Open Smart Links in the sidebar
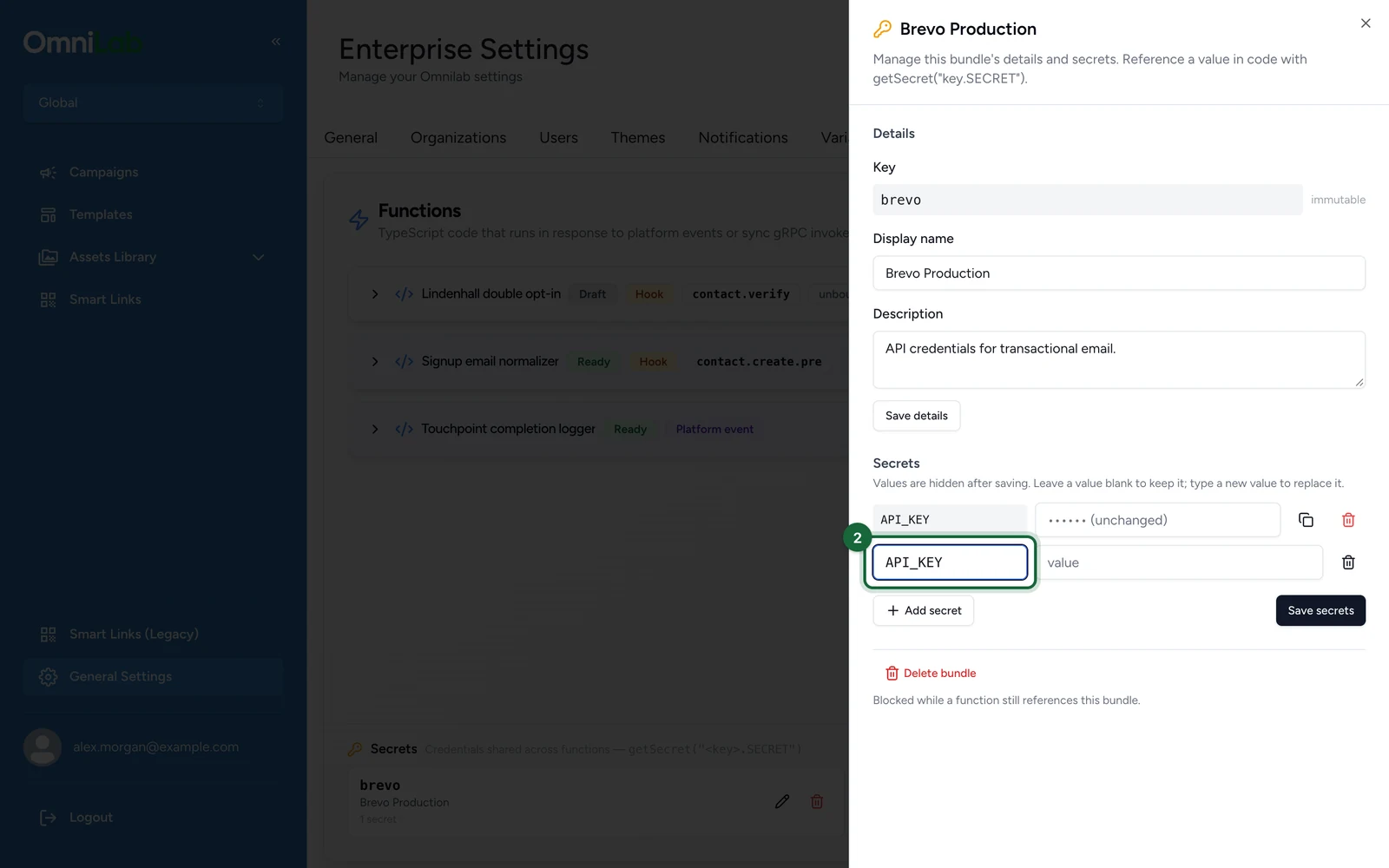The image size is (1389, 868). coord(105,299)
